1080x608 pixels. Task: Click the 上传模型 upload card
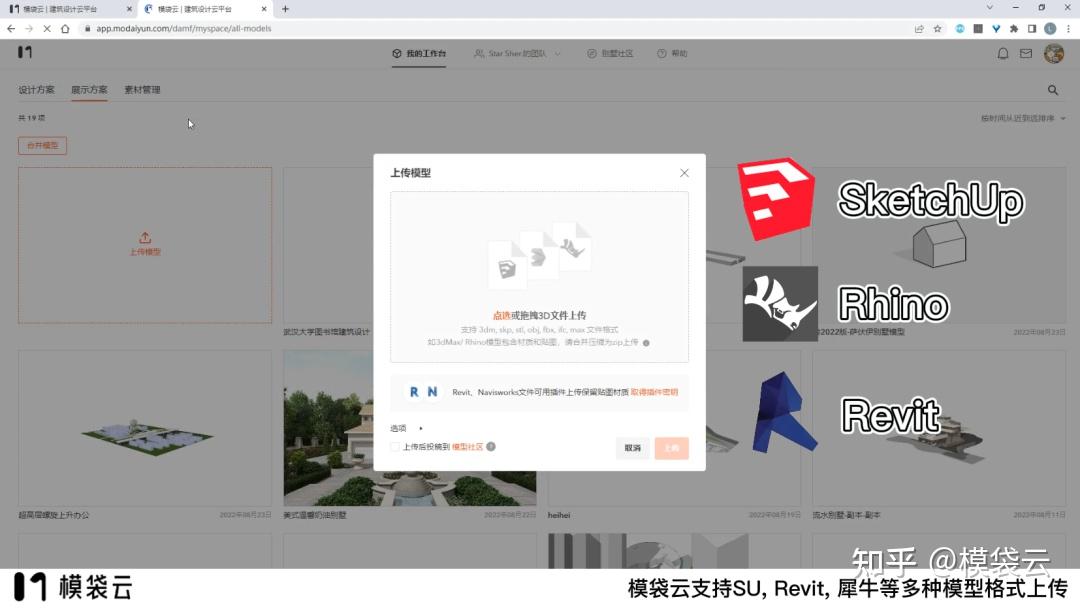[x=145, y=245]
